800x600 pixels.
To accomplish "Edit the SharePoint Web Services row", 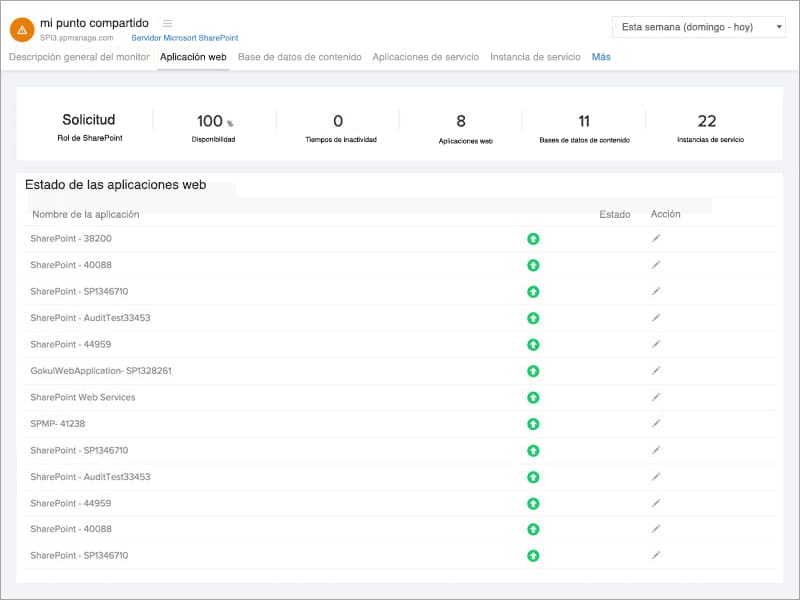I will point(656,397).
